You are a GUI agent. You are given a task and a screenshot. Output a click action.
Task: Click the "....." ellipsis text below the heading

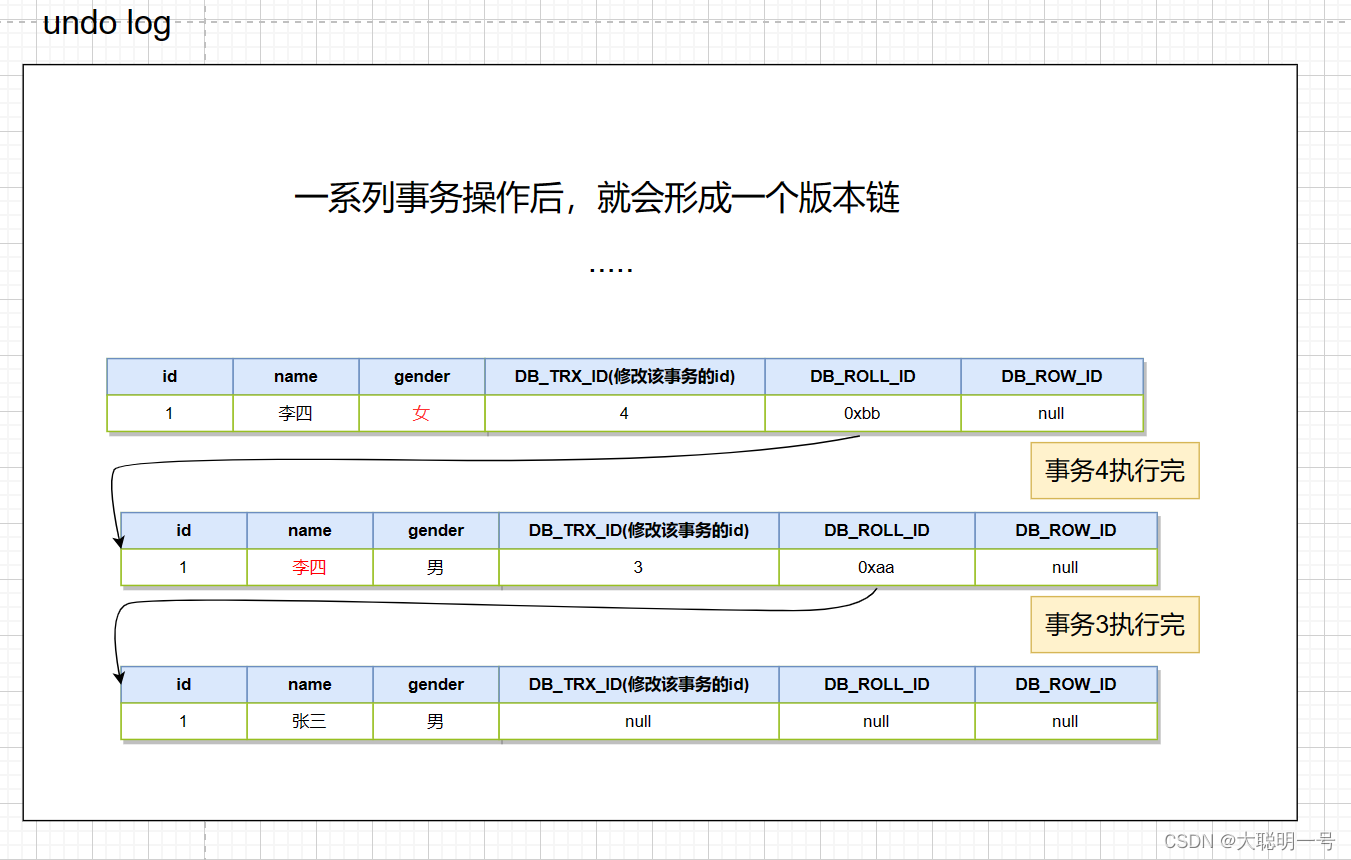[611, 270]
